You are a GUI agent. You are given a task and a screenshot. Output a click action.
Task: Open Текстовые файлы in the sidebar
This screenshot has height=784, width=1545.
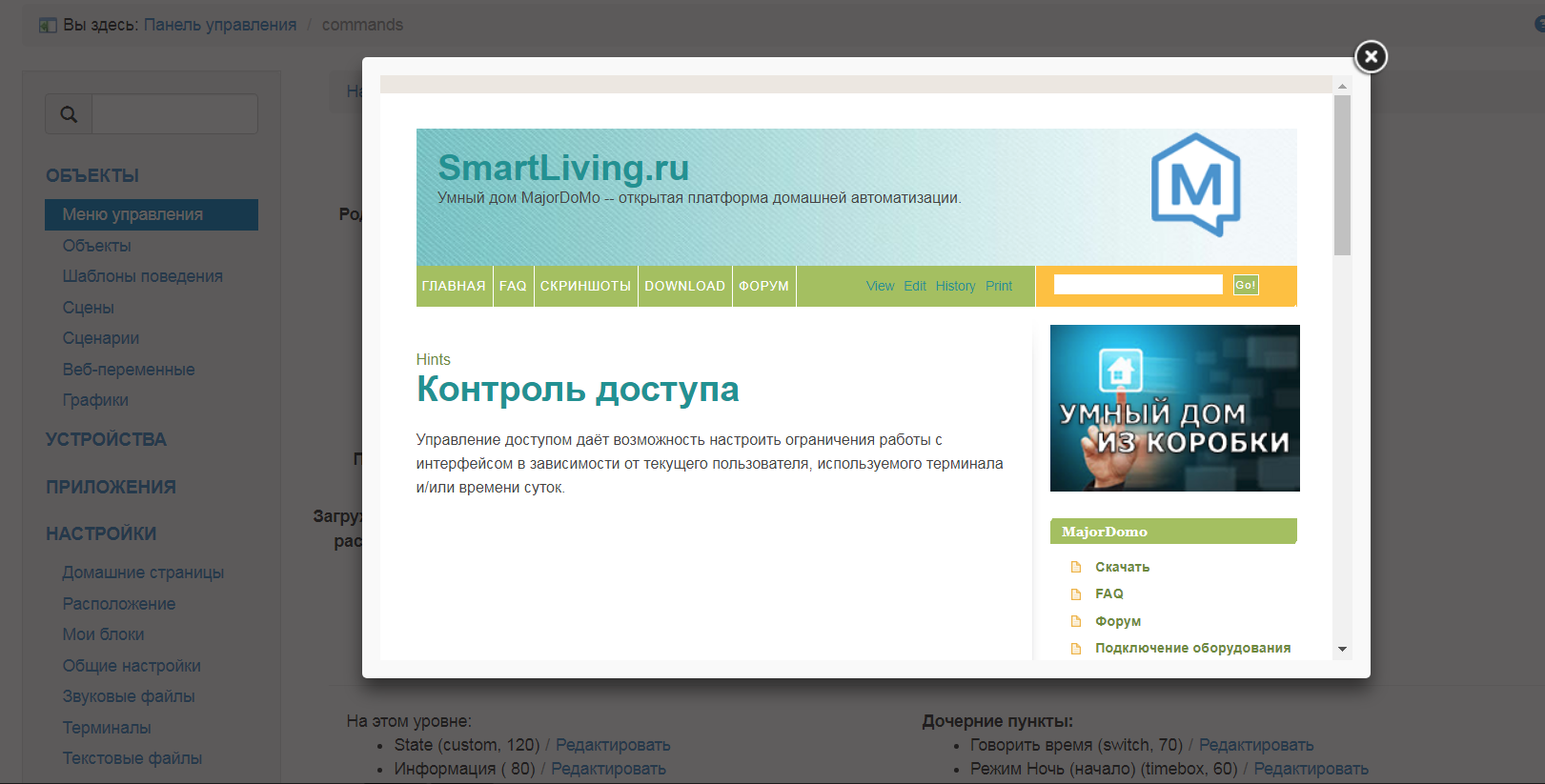click(132, 758)
